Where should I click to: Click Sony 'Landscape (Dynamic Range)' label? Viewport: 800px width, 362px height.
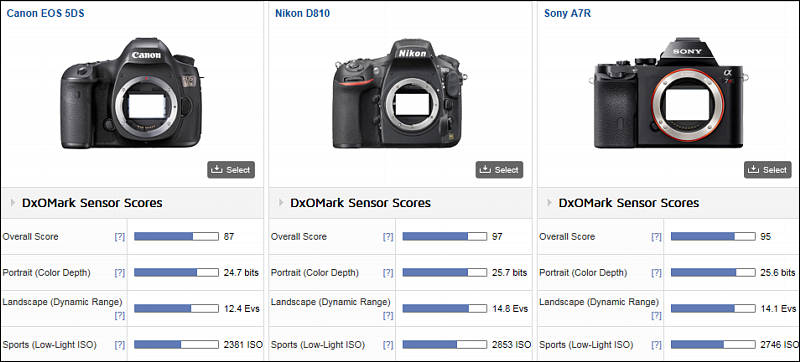point(599,302)
